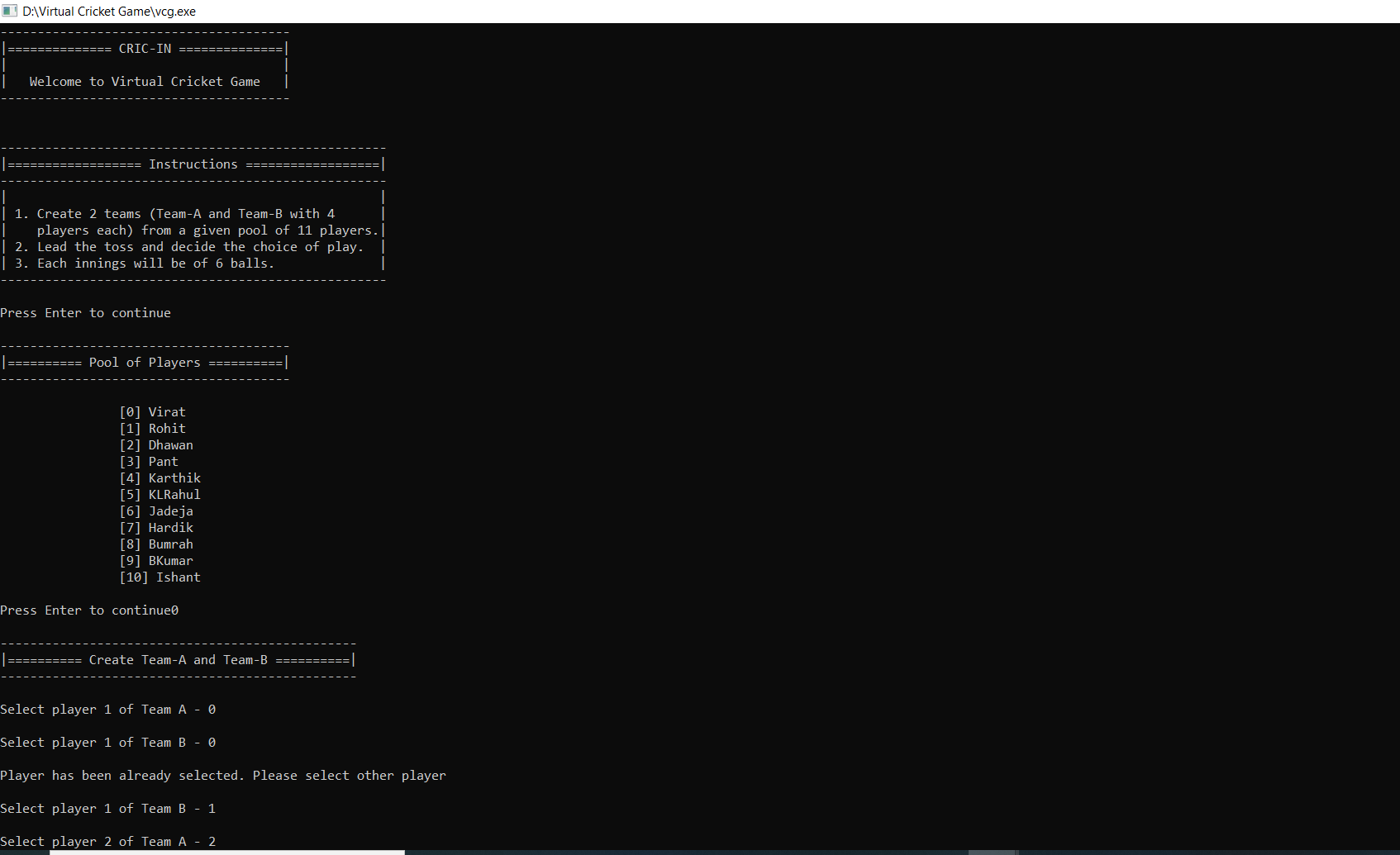Screen dimensions: 1400x855
Task: Click the toss instruction line
Action: coord(183,246)
